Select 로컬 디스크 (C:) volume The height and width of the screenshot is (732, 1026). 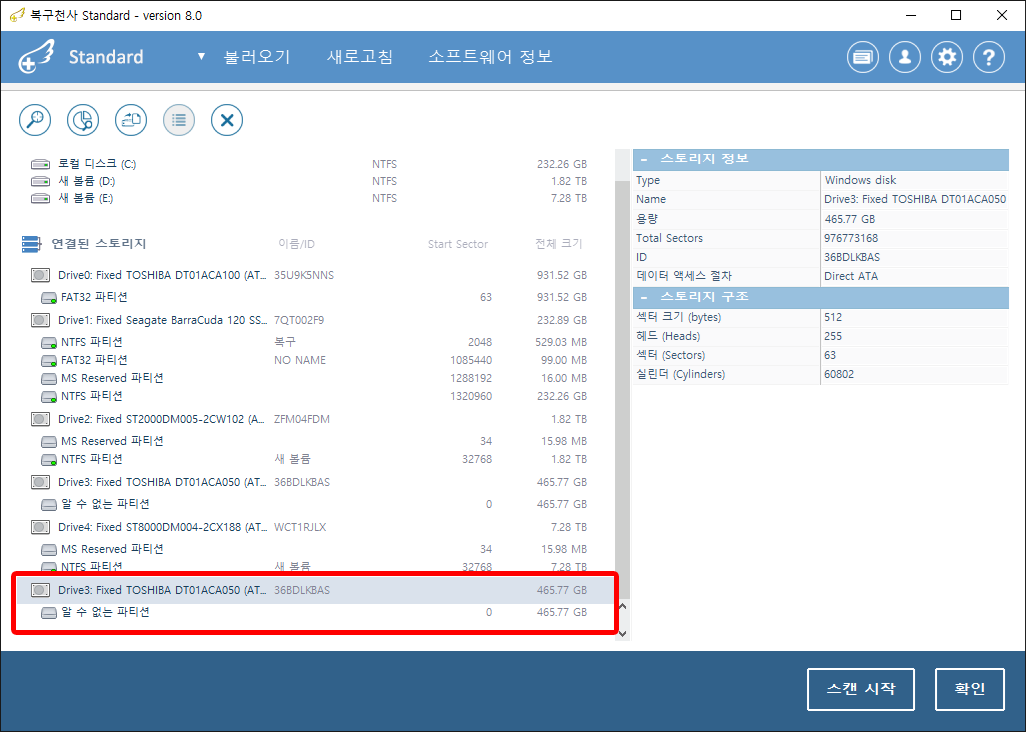[96, 163]
